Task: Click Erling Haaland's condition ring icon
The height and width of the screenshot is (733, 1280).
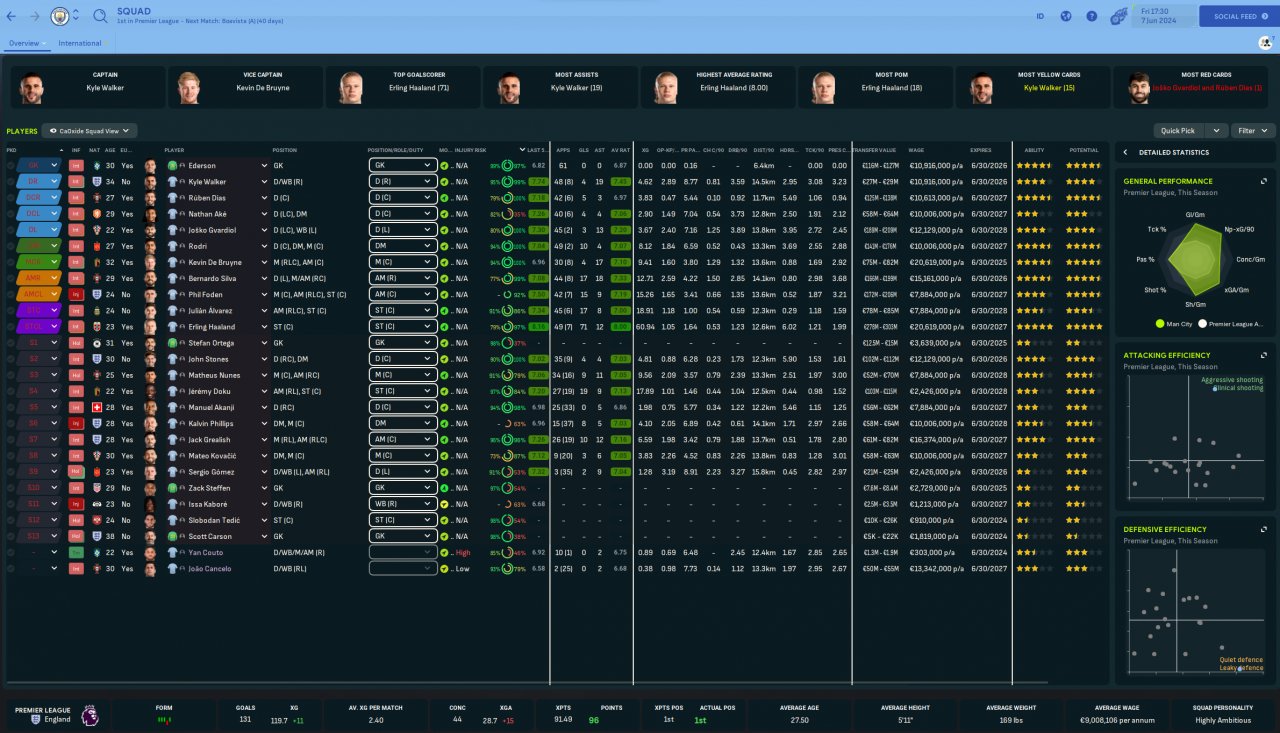Action: (507, 326)
